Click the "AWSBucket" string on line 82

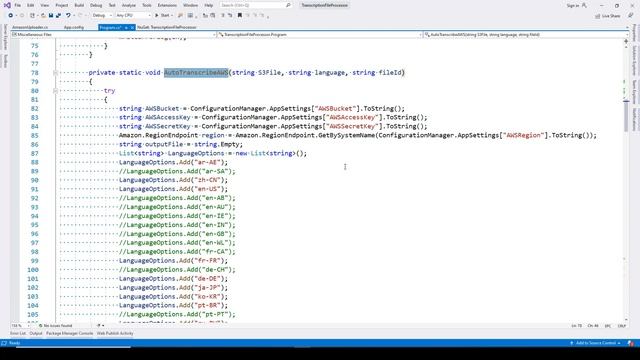335,109
